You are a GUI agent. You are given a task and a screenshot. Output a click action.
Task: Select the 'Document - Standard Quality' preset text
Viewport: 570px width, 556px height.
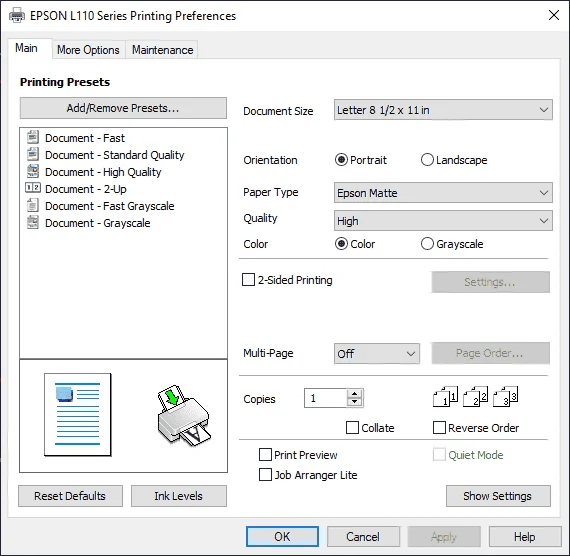[x=115, y=155]
